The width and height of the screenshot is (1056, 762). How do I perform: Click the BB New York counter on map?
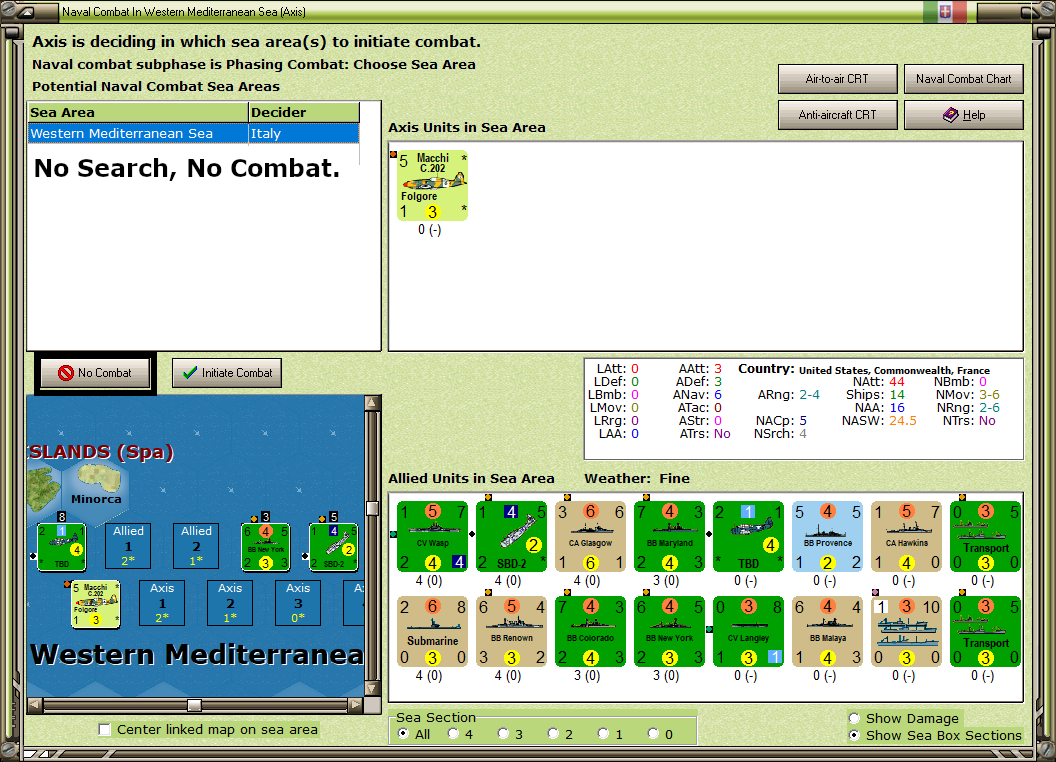click(265, 546)
